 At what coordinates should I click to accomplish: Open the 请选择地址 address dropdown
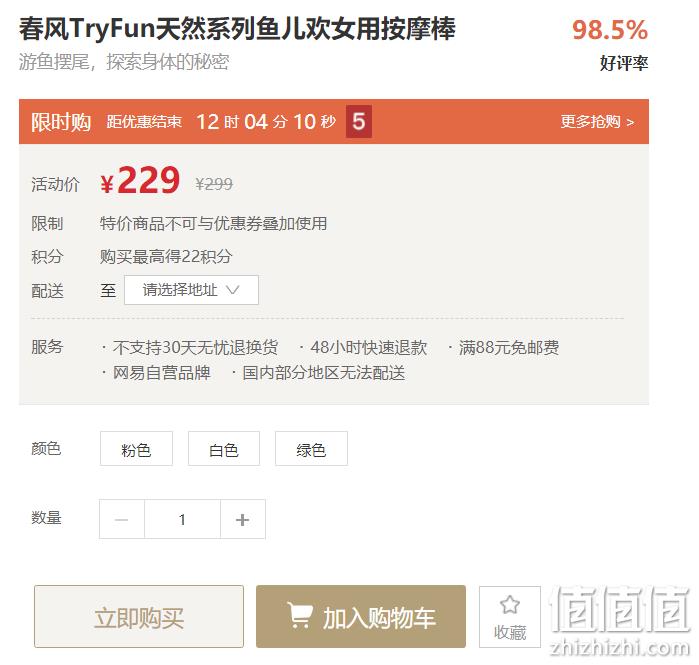click(x=191, y=290)
